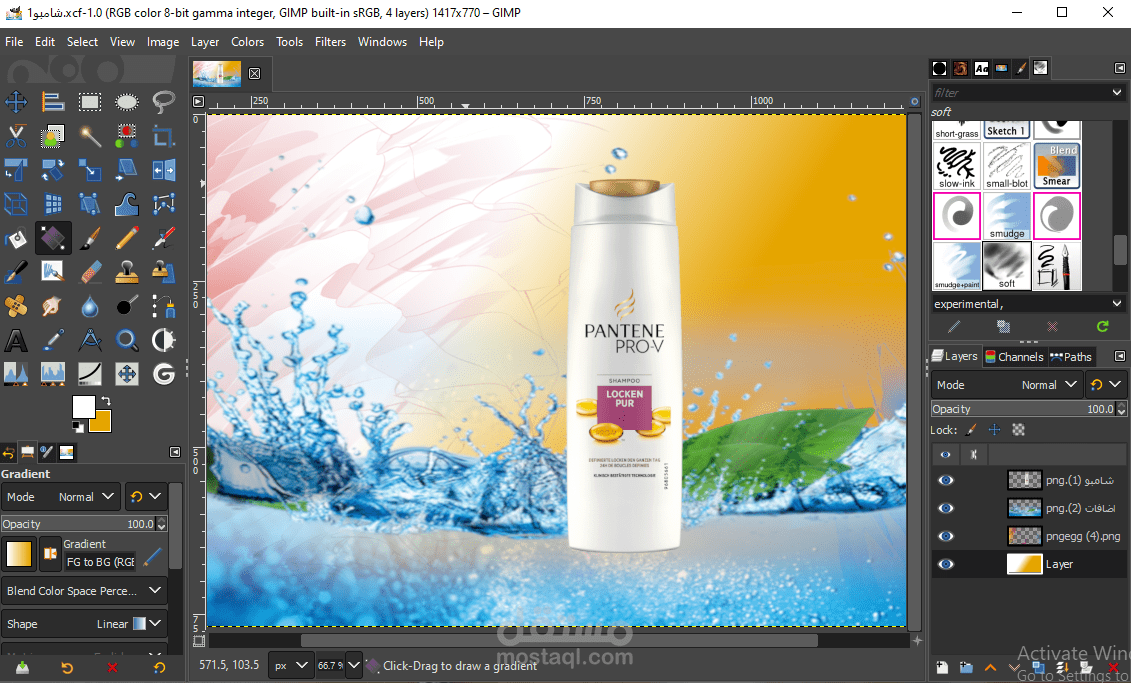Open layer blend-mode group switch dropdown

point(1106,385)
